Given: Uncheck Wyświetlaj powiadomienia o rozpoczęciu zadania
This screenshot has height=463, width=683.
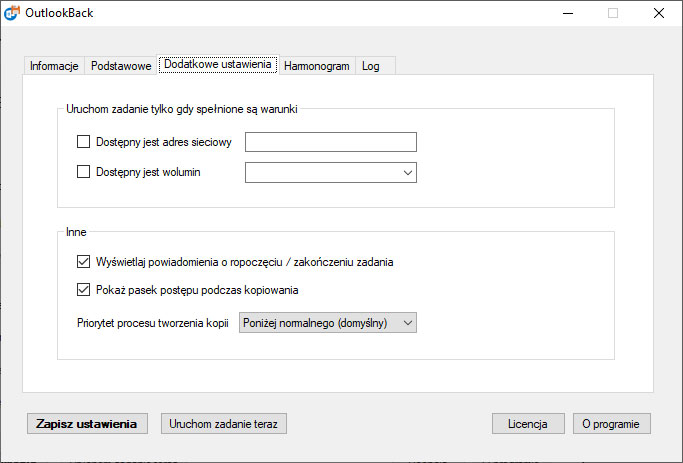Looking at the screenshot, I should tap(83, 261).
